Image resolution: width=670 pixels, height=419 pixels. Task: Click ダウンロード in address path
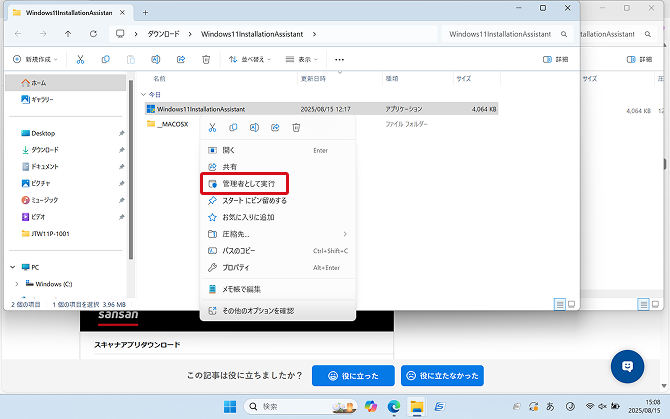[x=163, y=34]
